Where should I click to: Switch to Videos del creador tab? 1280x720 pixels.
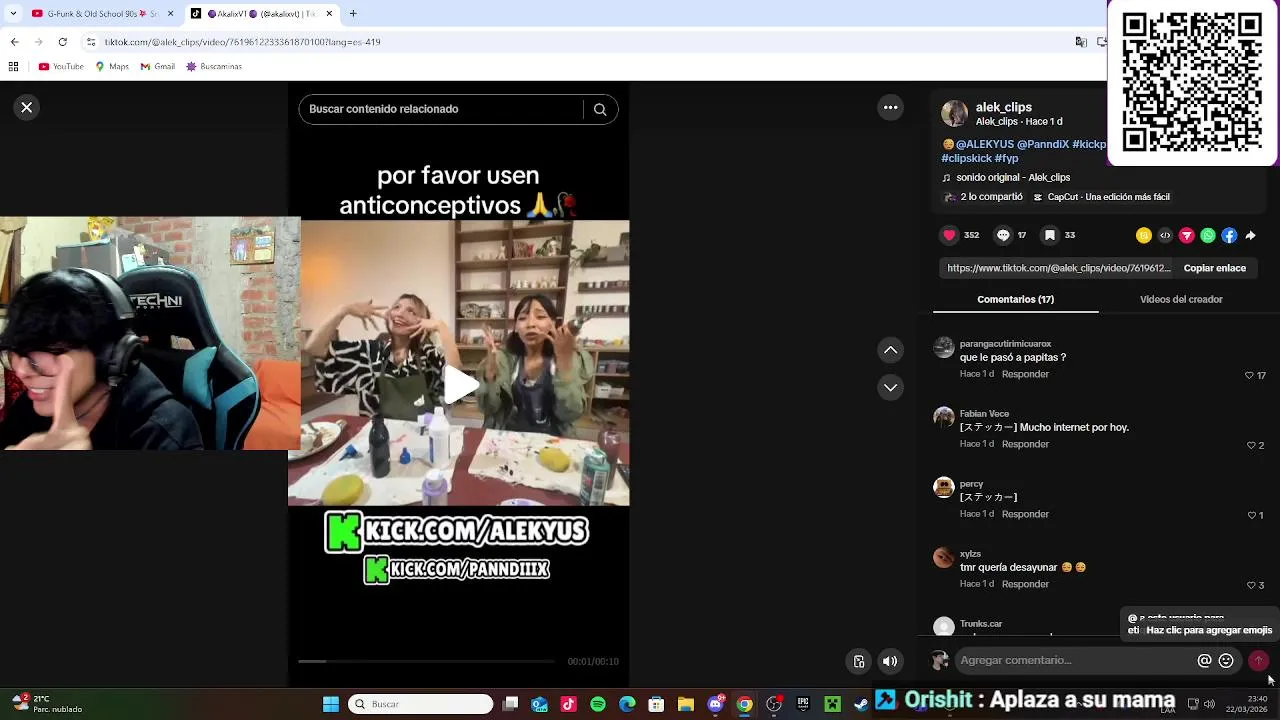click(x=1181, y=299)
